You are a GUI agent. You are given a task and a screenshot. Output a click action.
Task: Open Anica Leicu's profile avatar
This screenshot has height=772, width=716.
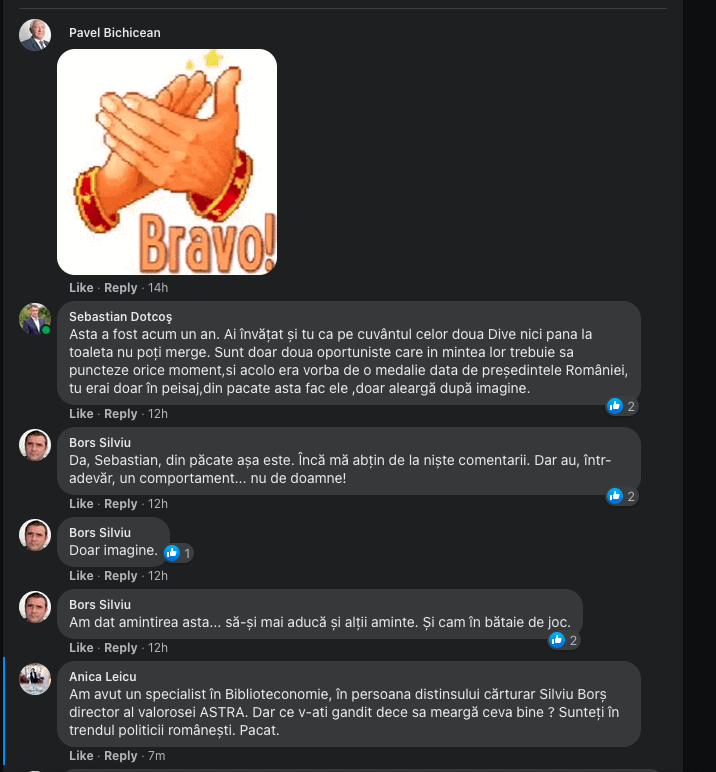click(35, 679)
